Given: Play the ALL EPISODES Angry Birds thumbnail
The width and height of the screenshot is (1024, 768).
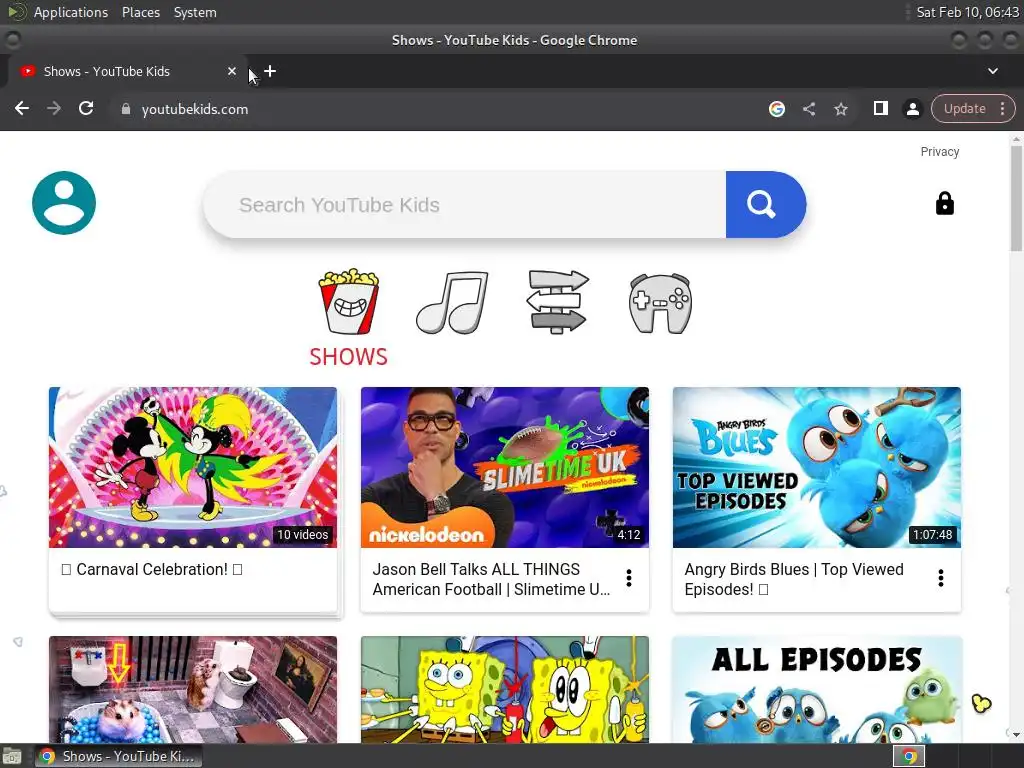Looking at the screenshot, I should pyautogui.click(x=816, y=690).
